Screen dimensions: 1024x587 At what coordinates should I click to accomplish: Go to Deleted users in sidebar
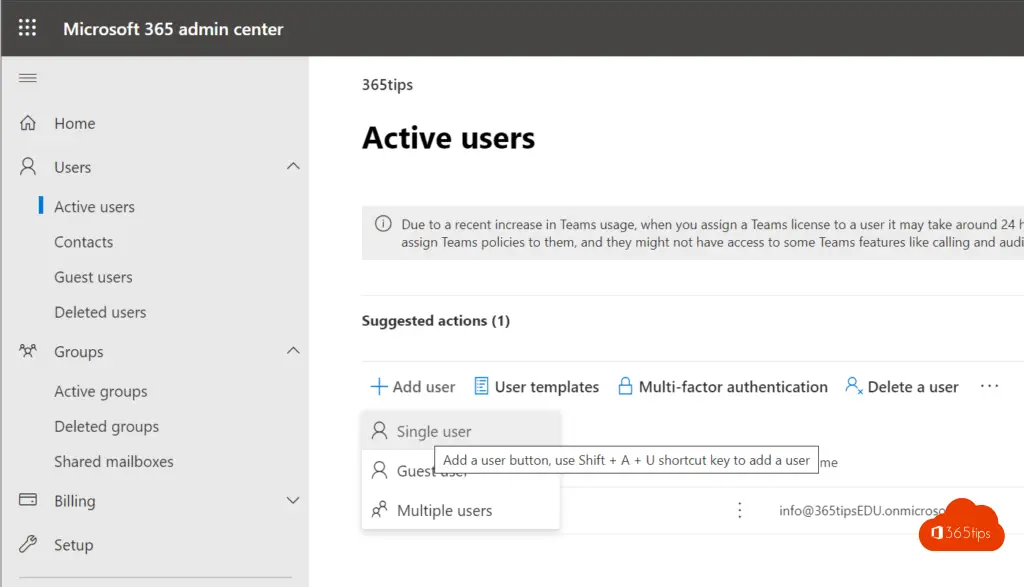coord(100,312)
